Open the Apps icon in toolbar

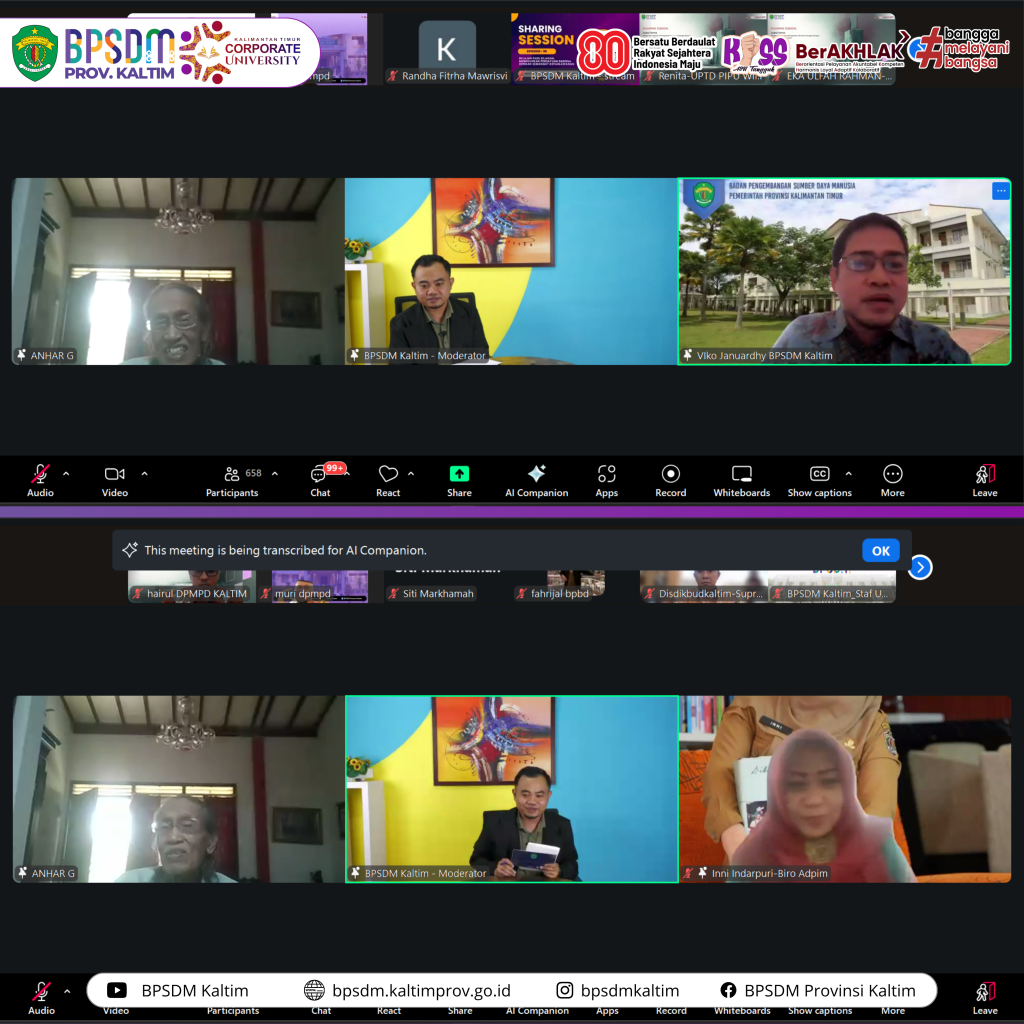point(606,475)
